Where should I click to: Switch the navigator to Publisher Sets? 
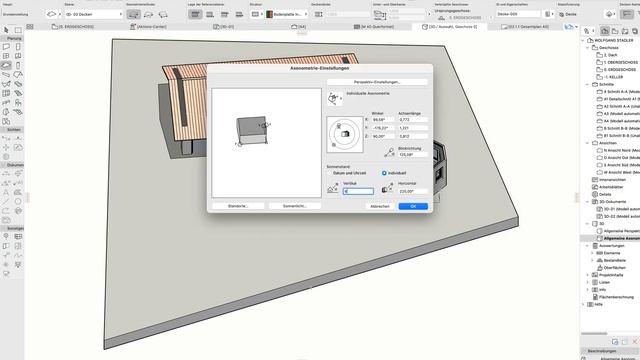pos(635,31)
